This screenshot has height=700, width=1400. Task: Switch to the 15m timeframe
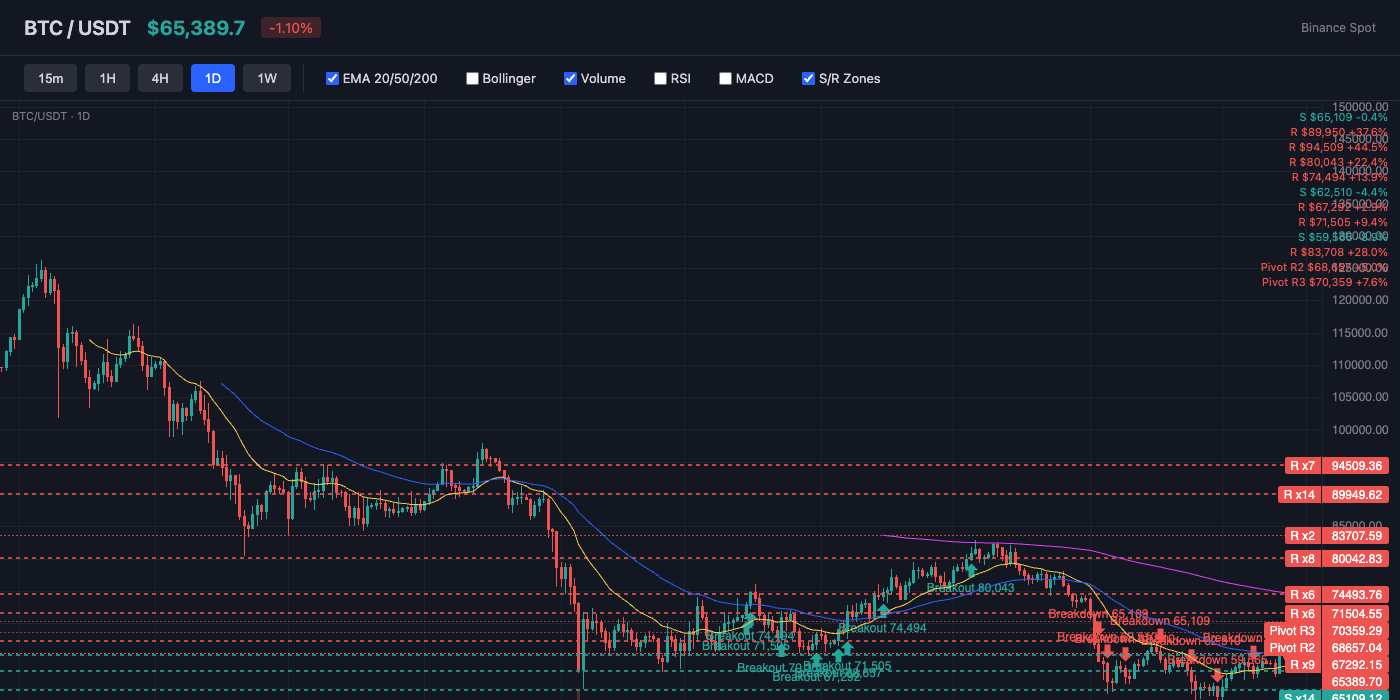click(50, 78)
